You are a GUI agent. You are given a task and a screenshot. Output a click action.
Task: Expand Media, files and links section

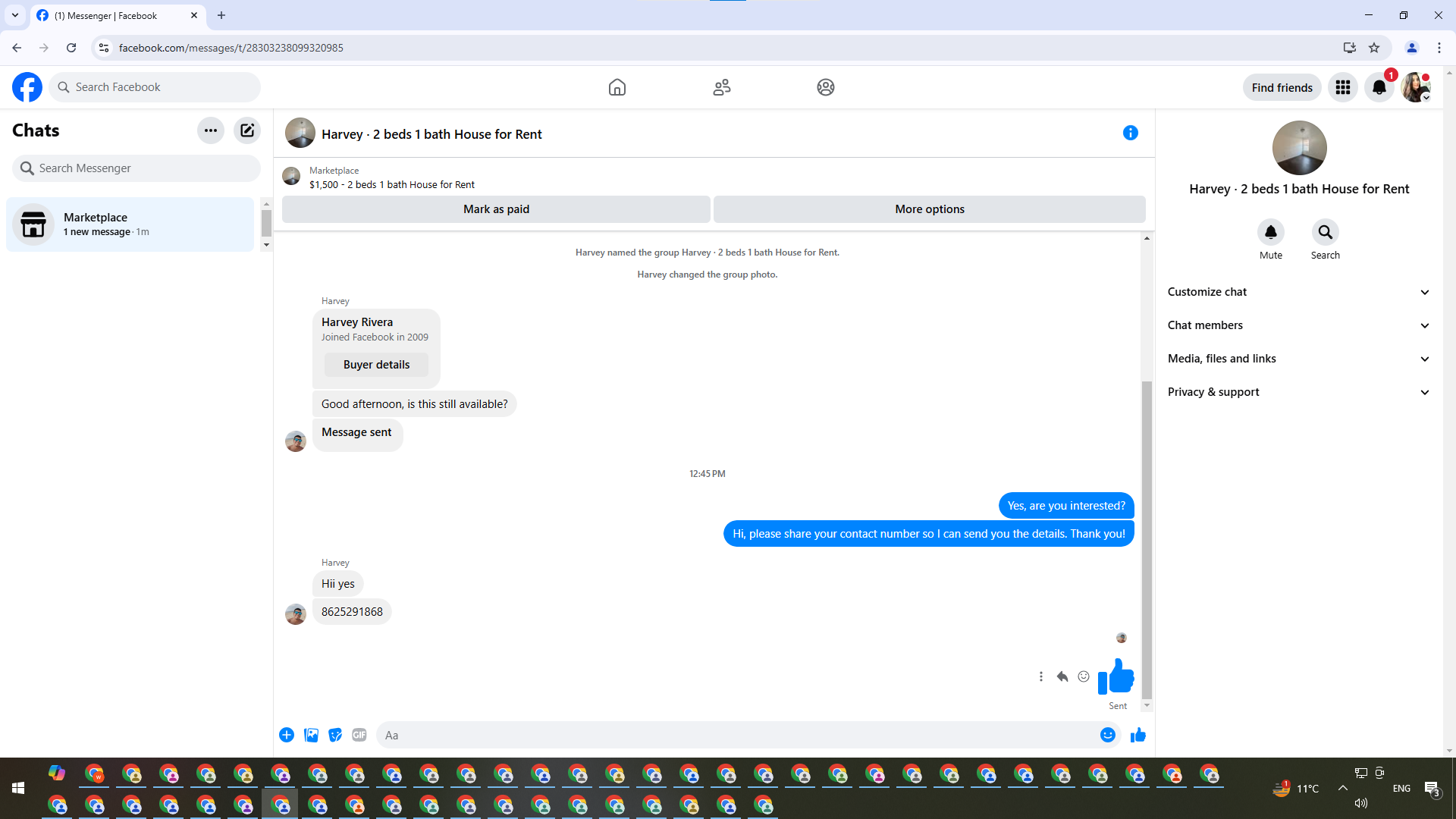[x=1298, y=359]
